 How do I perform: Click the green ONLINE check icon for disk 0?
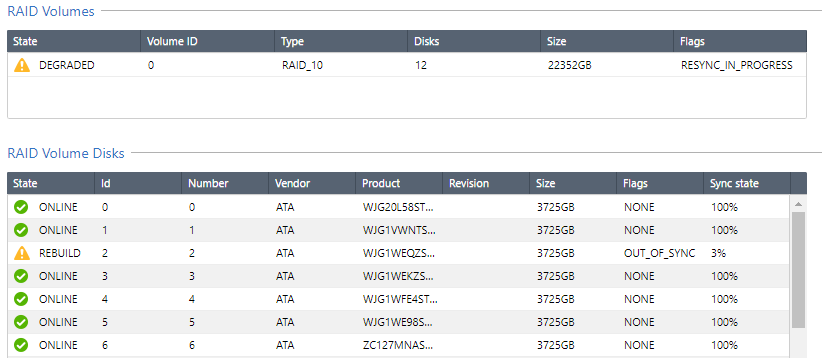point(21,207)
